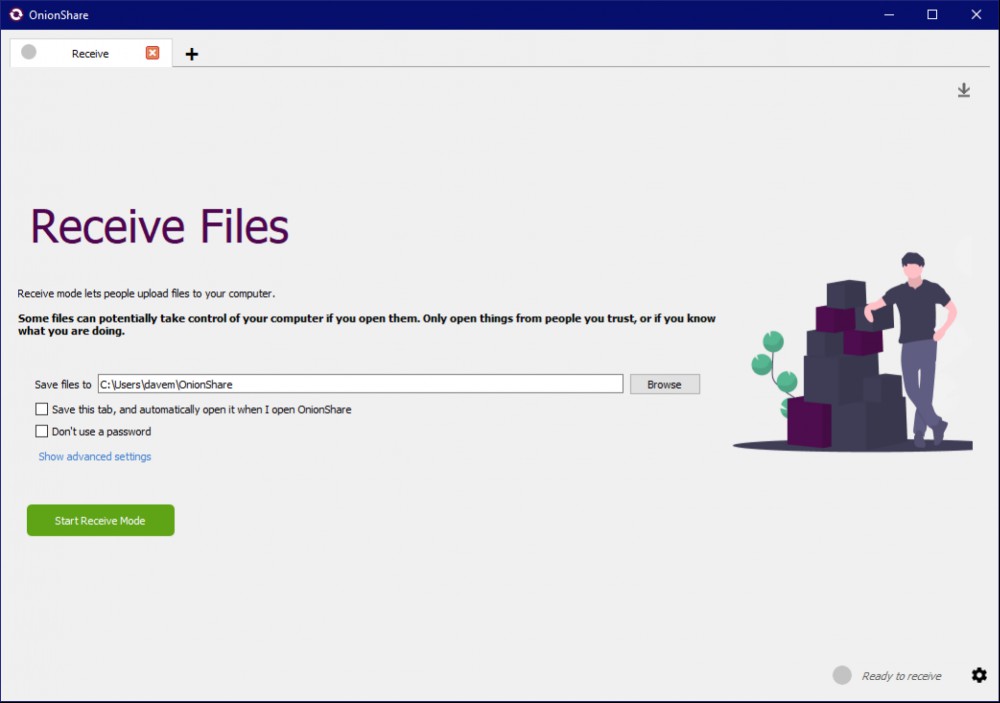1000x703 pixels.
Task: Click the Save files to label
Action: [x=63, y=385]
